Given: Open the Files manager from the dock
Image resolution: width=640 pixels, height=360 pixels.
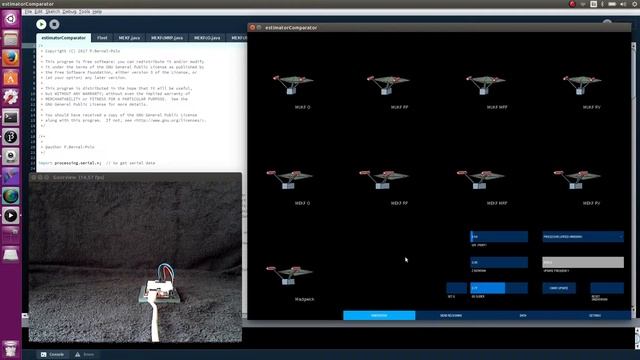Looking at the screenshot, I should [11, 39].
